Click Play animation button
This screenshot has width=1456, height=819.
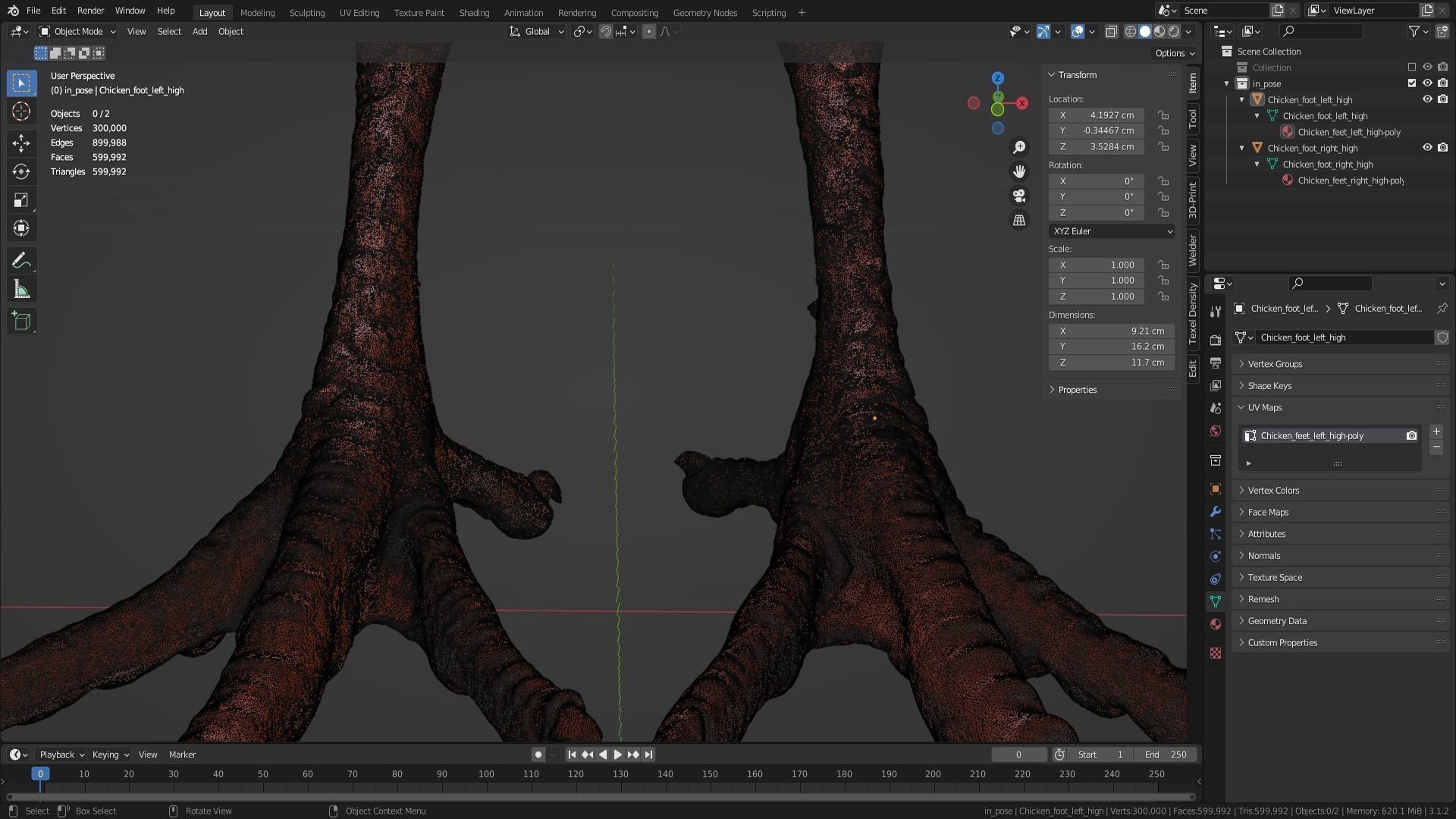[618, 755]
